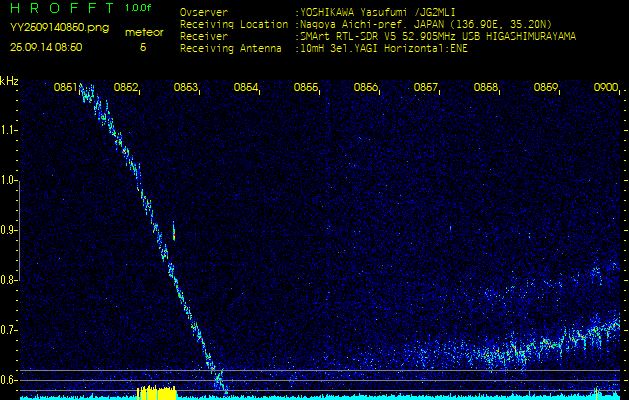629x400 pixels.
Task: Click the 1.1 kHz axis label
Action: (9, 130)
